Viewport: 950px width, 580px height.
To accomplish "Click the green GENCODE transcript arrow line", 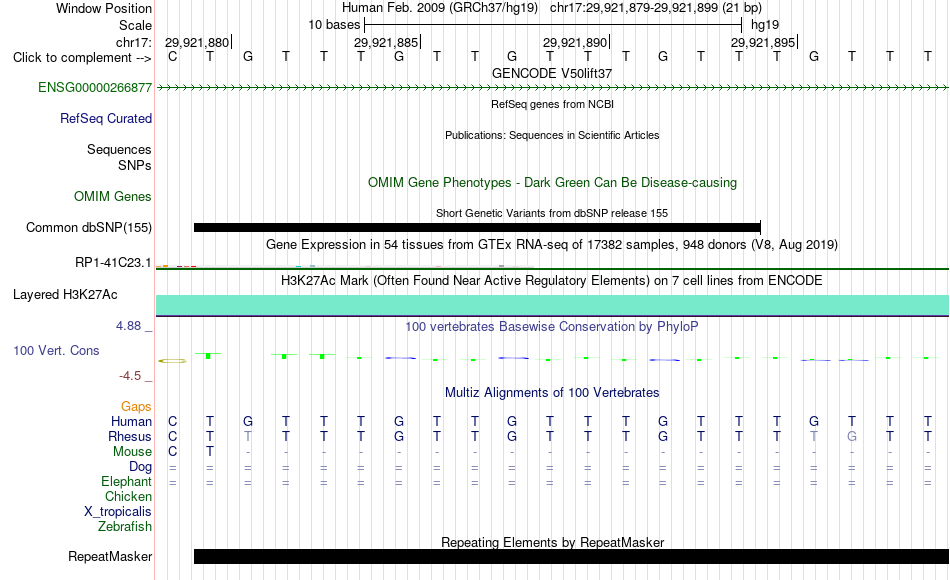I will point(552,88).
